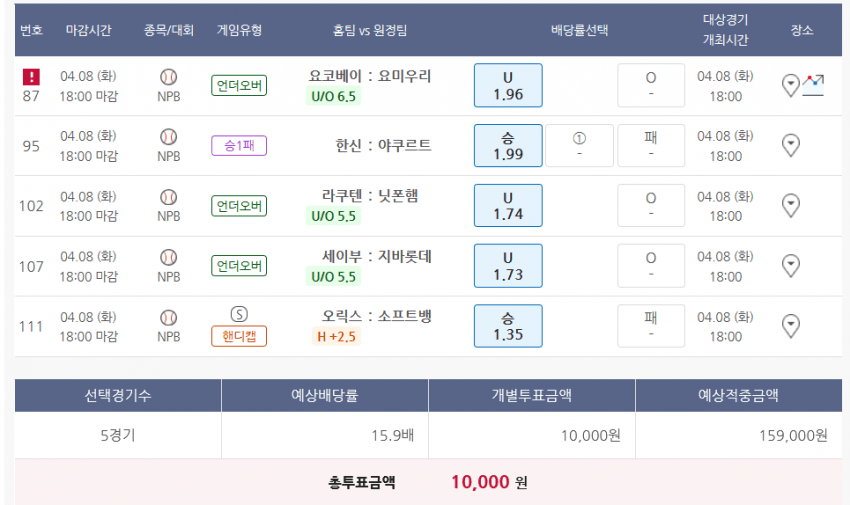The image size is (850, 505).
Task: Select the ① draw option for match 95
Action: point(579,146)
